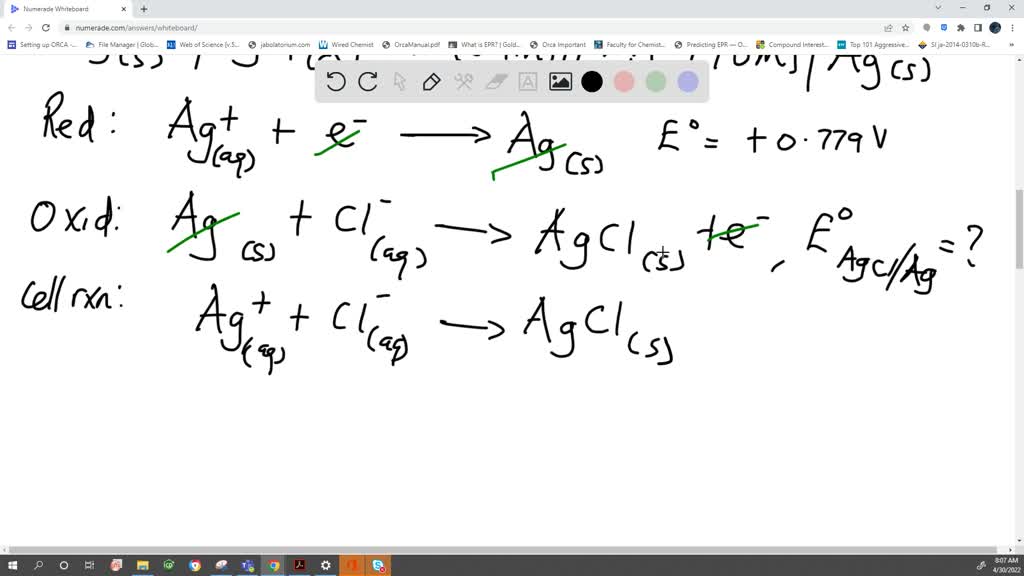
Task: Click the Eraser tool icon
Action: click(x=494, y=82)
